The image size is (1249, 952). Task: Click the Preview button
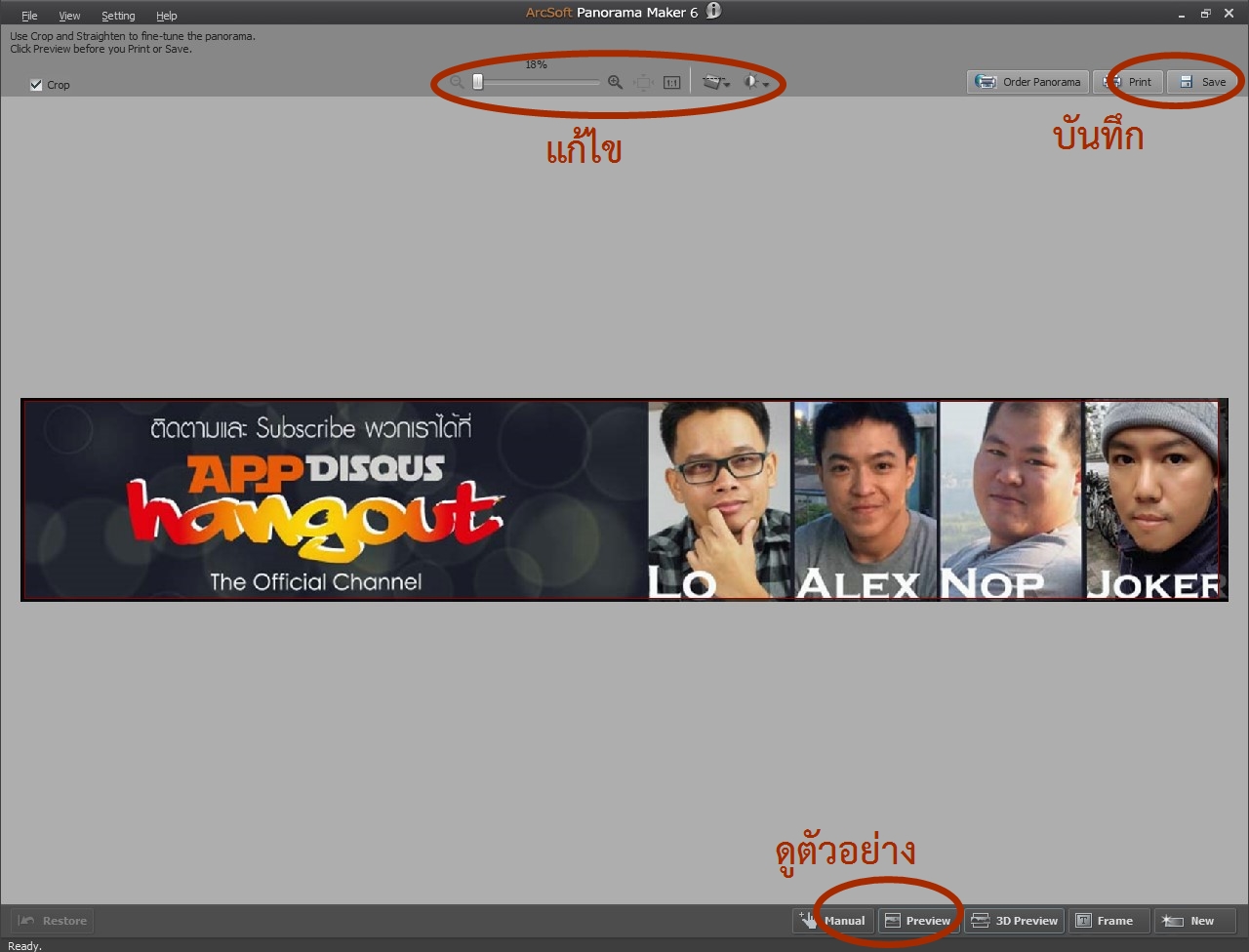click(918, 921)
